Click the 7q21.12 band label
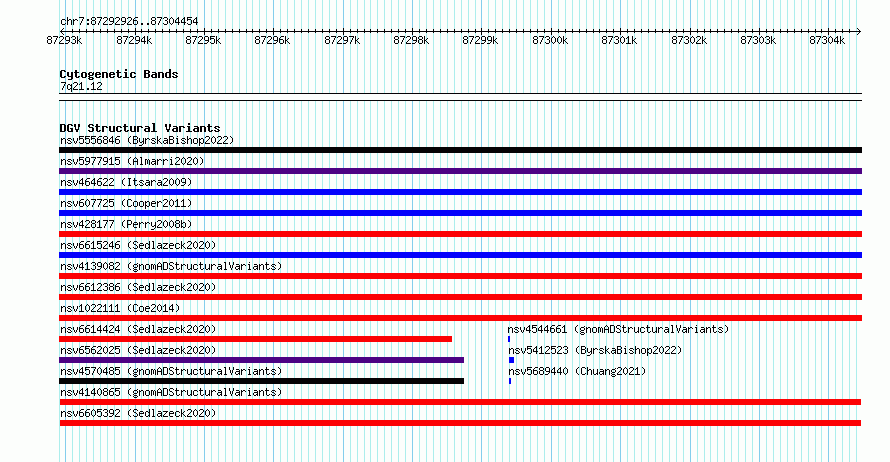Screen dimensions: 890x462 (x=81, y=86)
